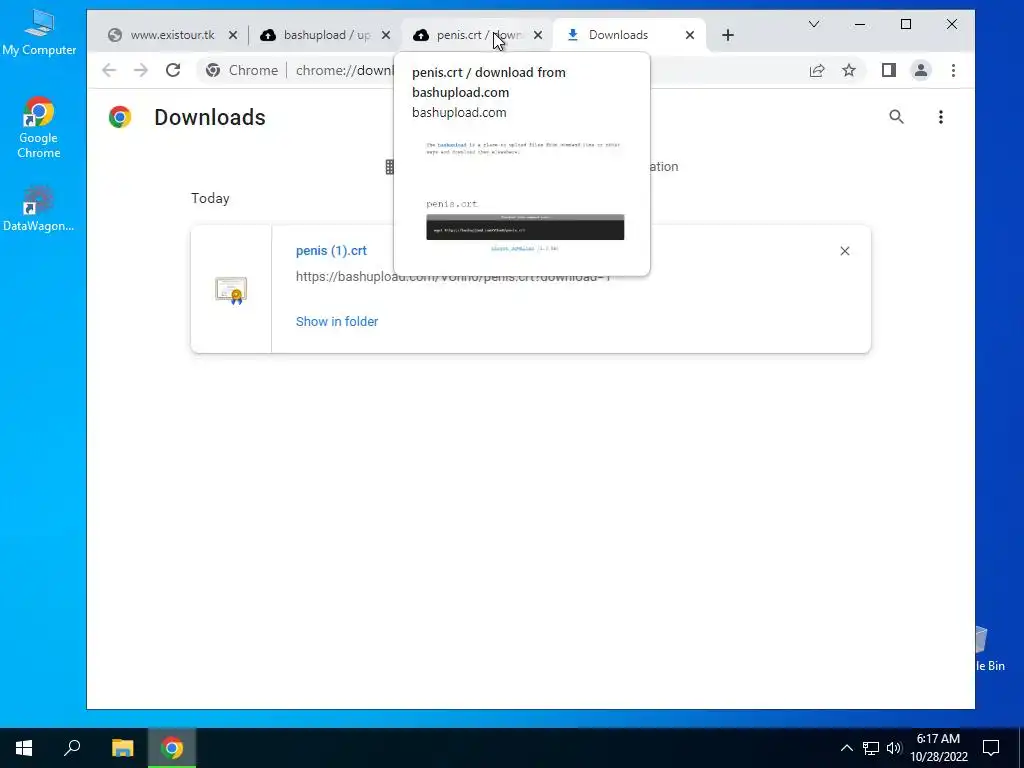This screenshot has height=768, width=1024.
Task: Open the Chrome profile menu
Action: [x=921, y=71]
